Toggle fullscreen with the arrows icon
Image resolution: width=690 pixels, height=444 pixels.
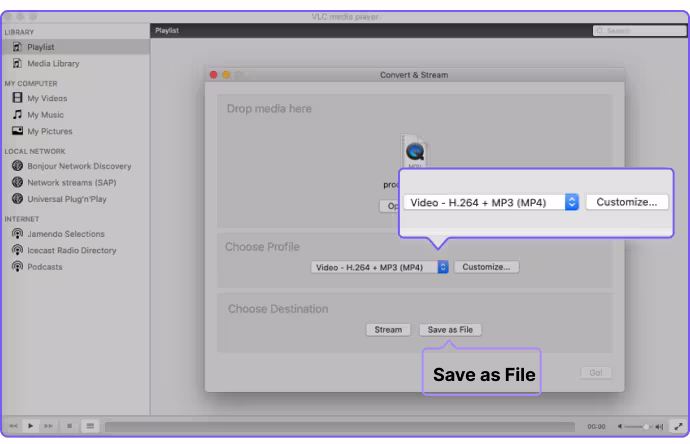pyautogui.click(x=679, y=426)
